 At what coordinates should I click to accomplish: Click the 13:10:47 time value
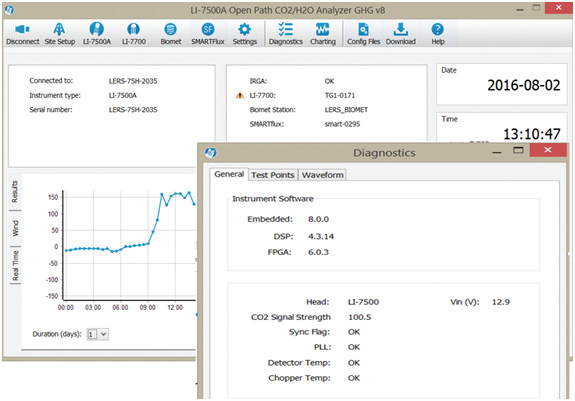coord(532,134)
